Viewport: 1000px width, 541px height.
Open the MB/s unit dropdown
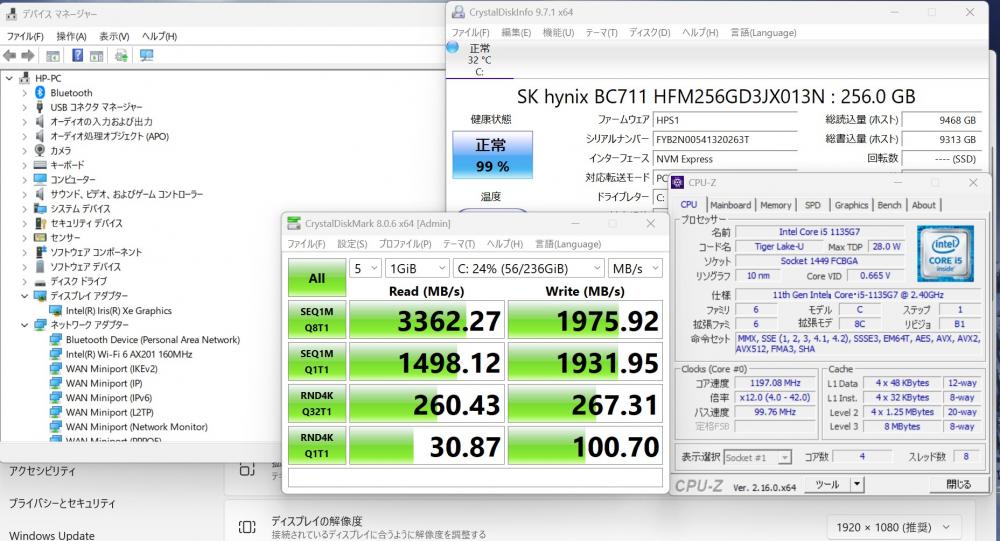634,268
